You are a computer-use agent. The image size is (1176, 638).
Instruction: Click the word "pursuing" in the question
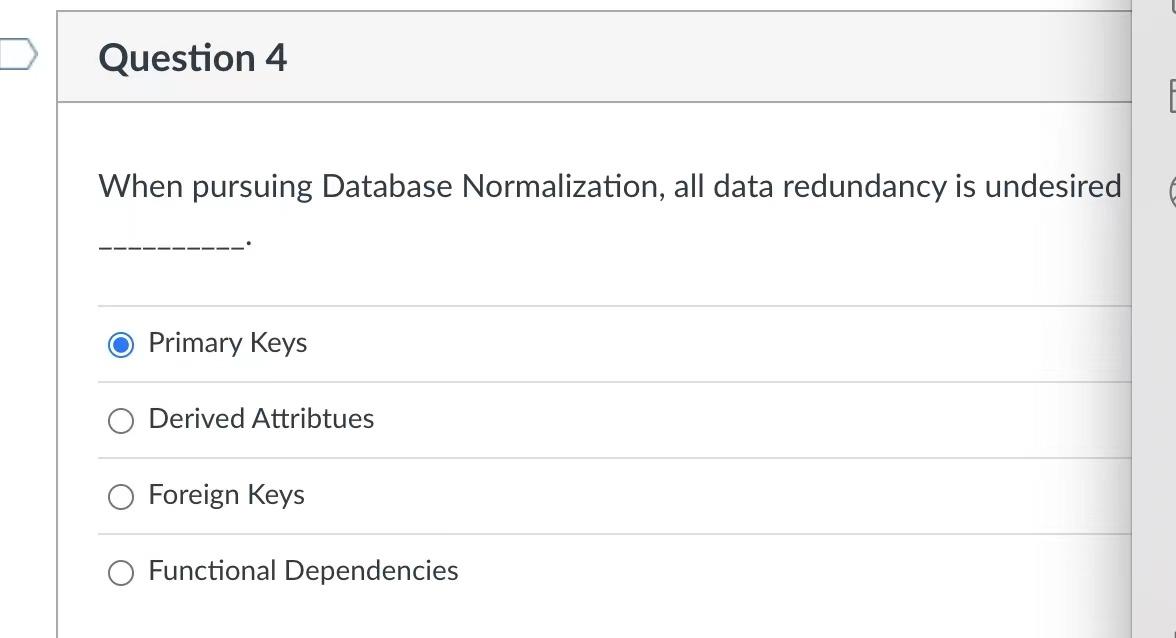tap(252, 187)
